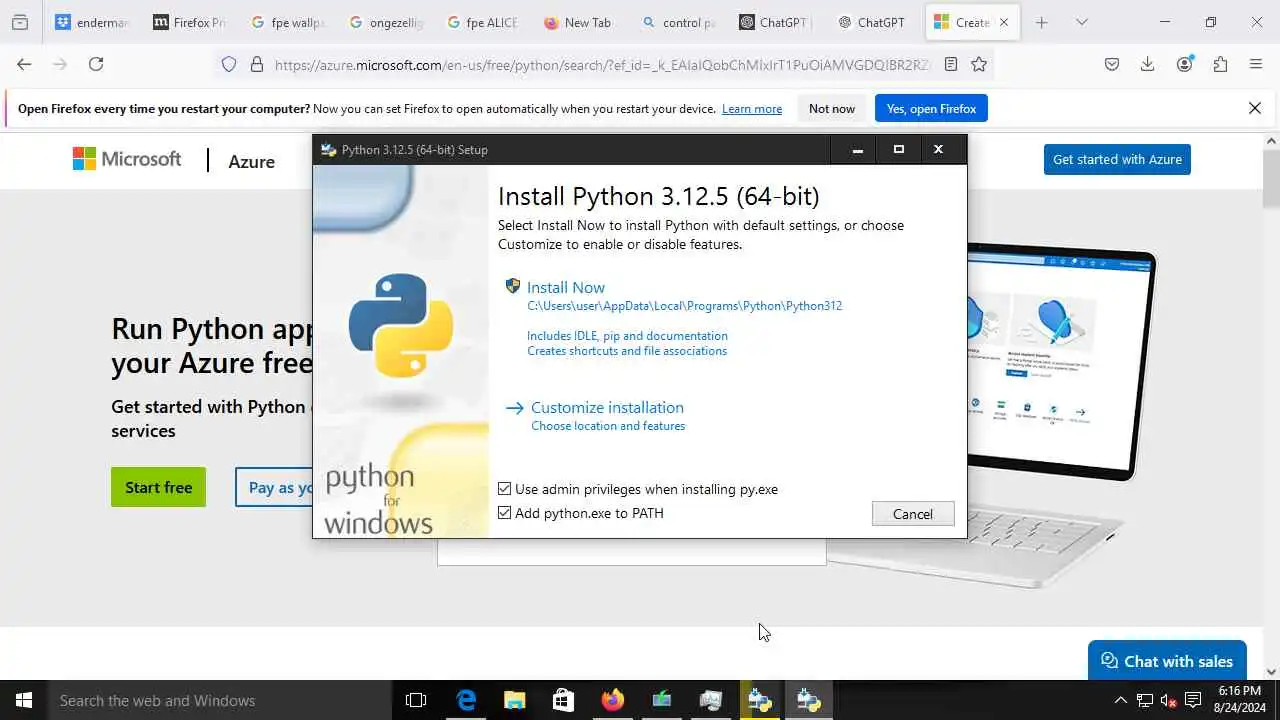Click the Microsoft logo on Azure page
Screen dimensions: 1280x720
pos(127,159)
